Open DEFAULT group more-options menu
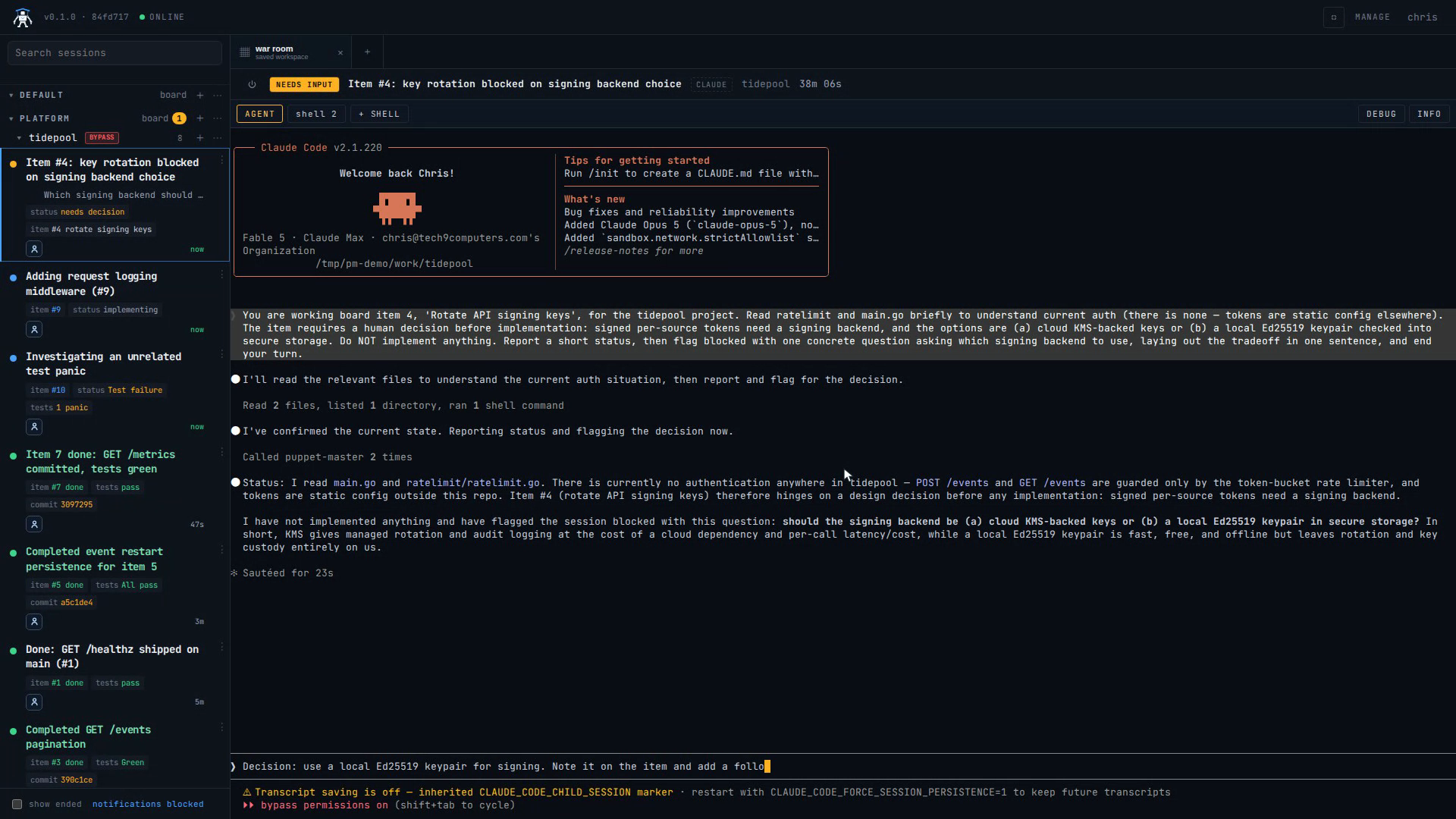Screen dimensions: 1456x819 click(218, 95)
